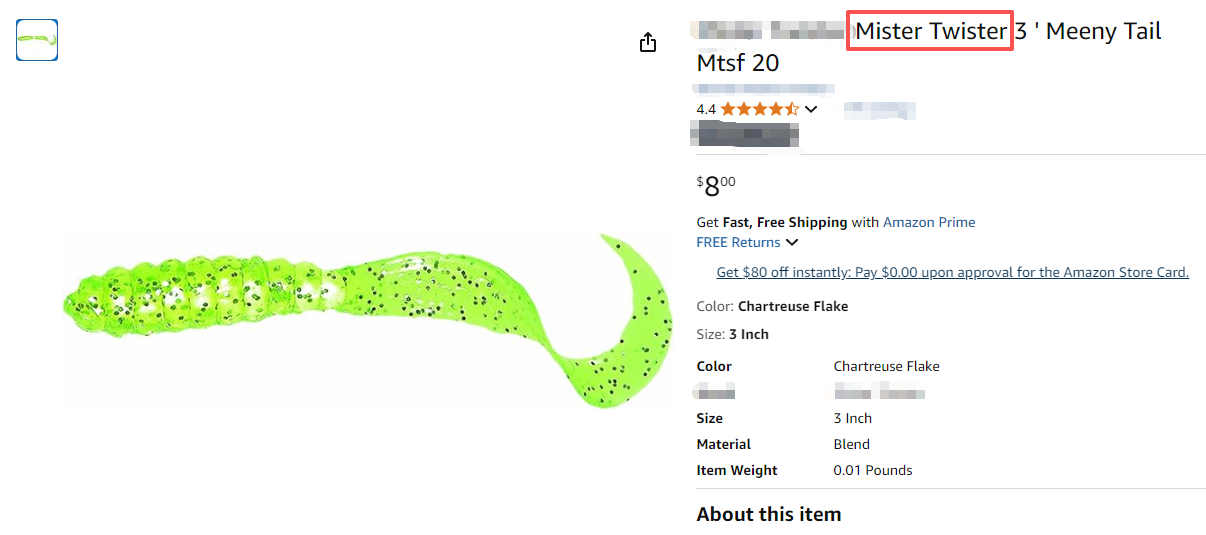The height and width of the screenshot is (535, 1206).
Task: Click the Item Weight value 0.01 Pounds
Action: click(872, 470)
